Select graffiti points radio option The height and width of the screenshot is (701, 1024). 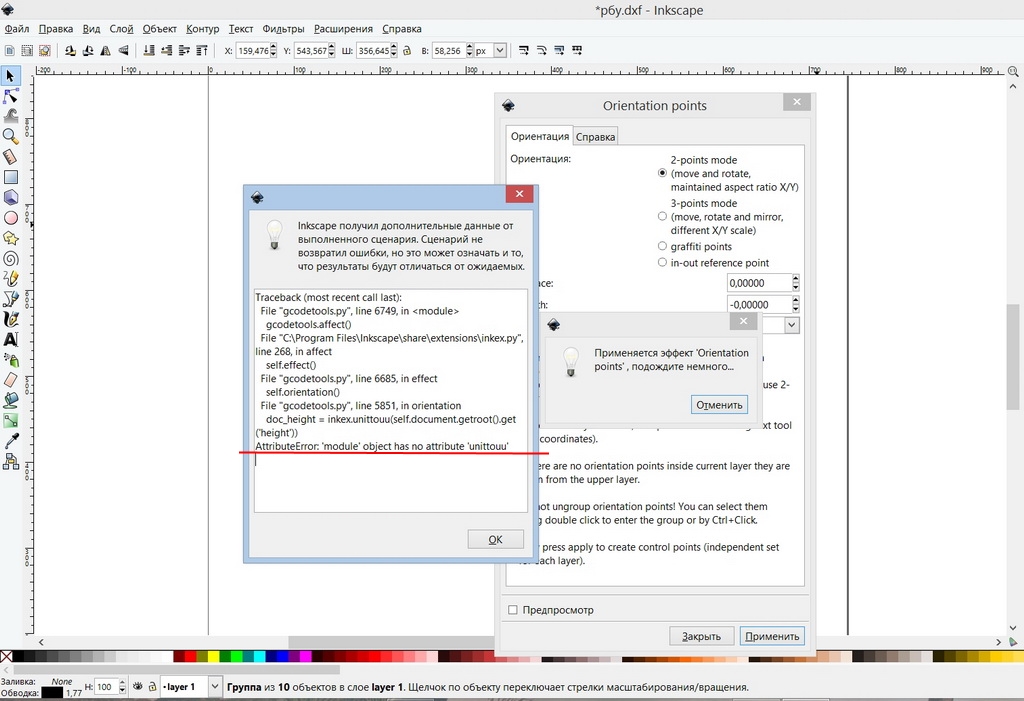tap(662, 246)
